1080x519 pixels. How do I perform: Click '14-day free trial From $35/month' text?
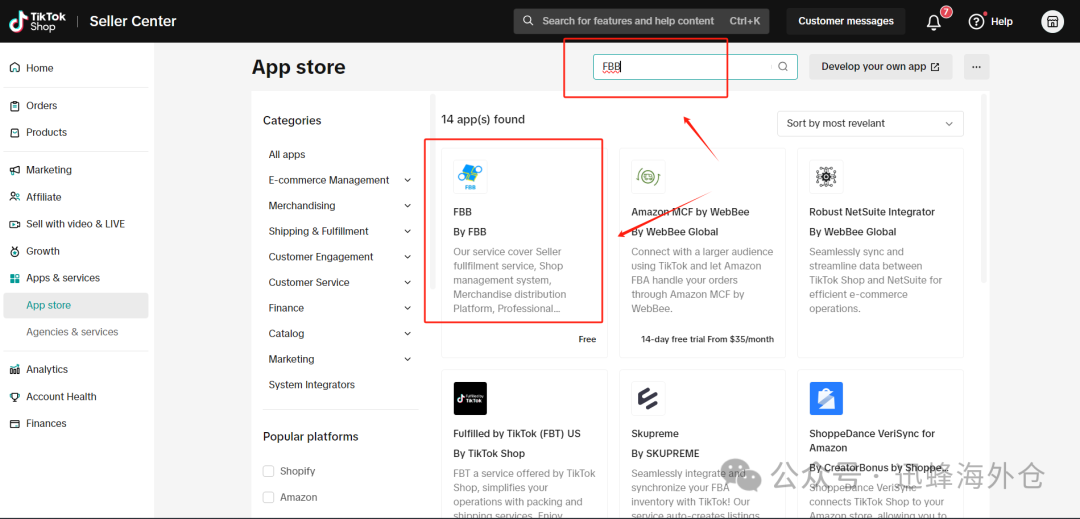pyautogui.click(x=707, y=339)
